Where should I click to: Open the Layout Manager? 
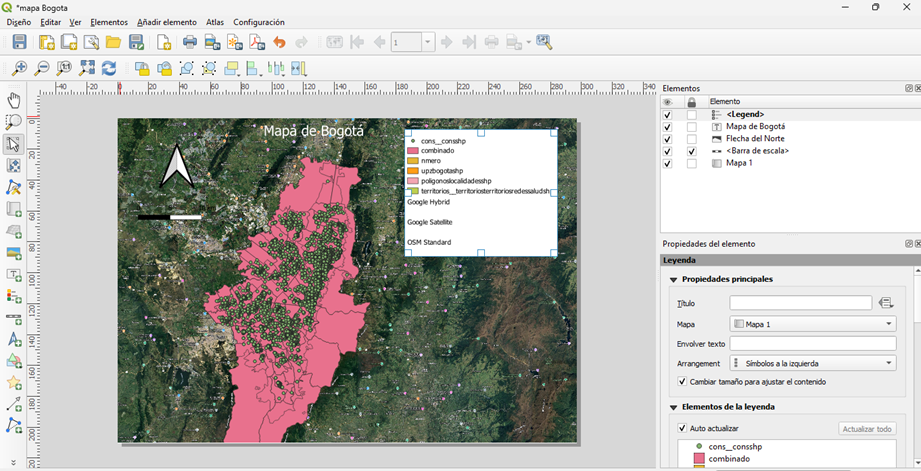pyautogui.click(x=91, y=42)
